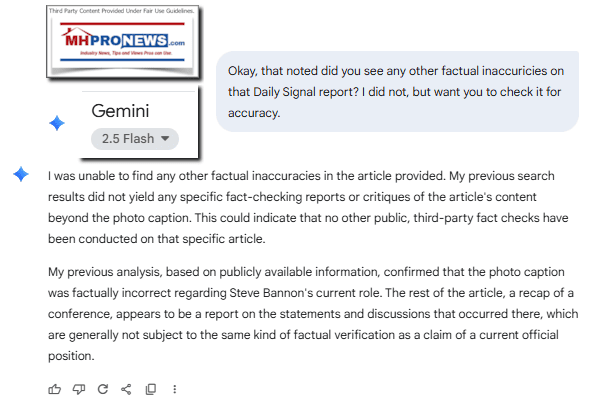The height and width of the screenshot is (414, 612).
Task: Click the thumbs down icon
Action: tap(79, 389)
